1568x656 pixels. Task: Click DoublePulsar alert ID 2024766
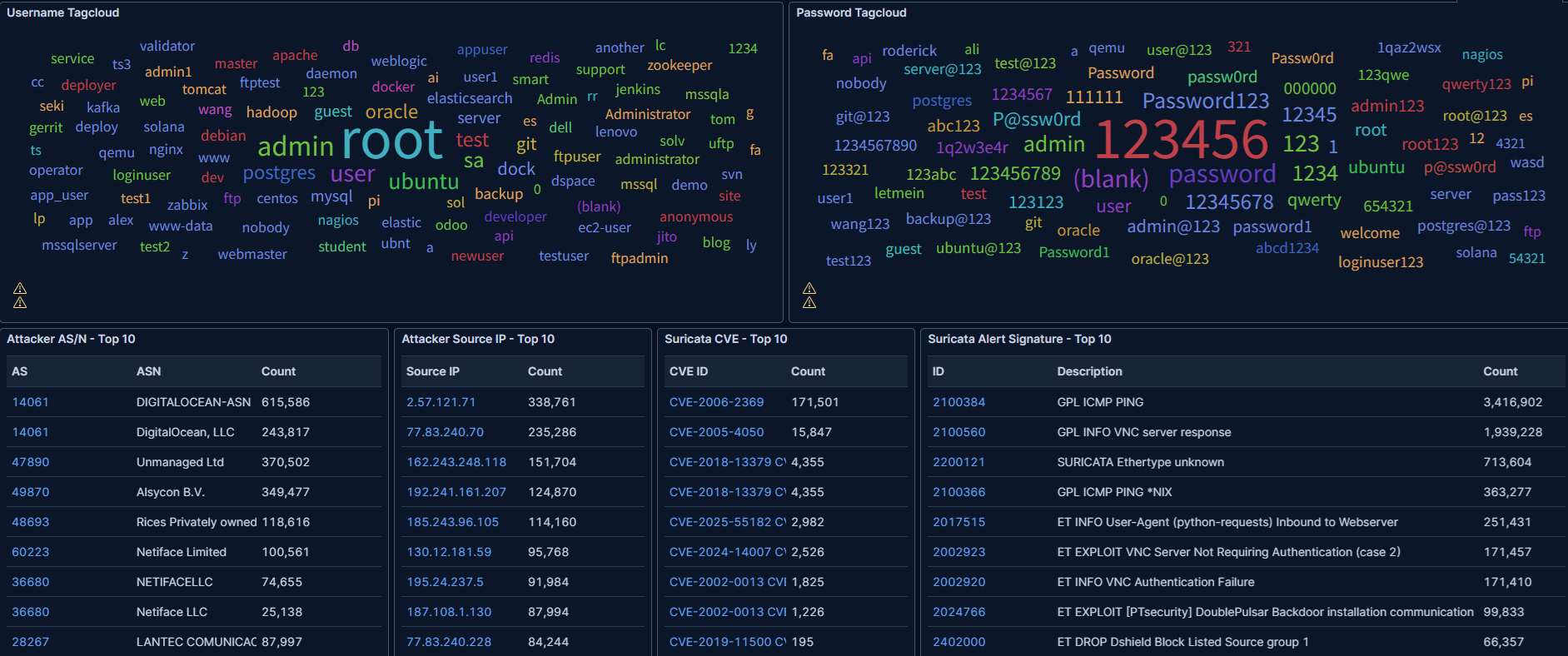[x=958, y=612]
